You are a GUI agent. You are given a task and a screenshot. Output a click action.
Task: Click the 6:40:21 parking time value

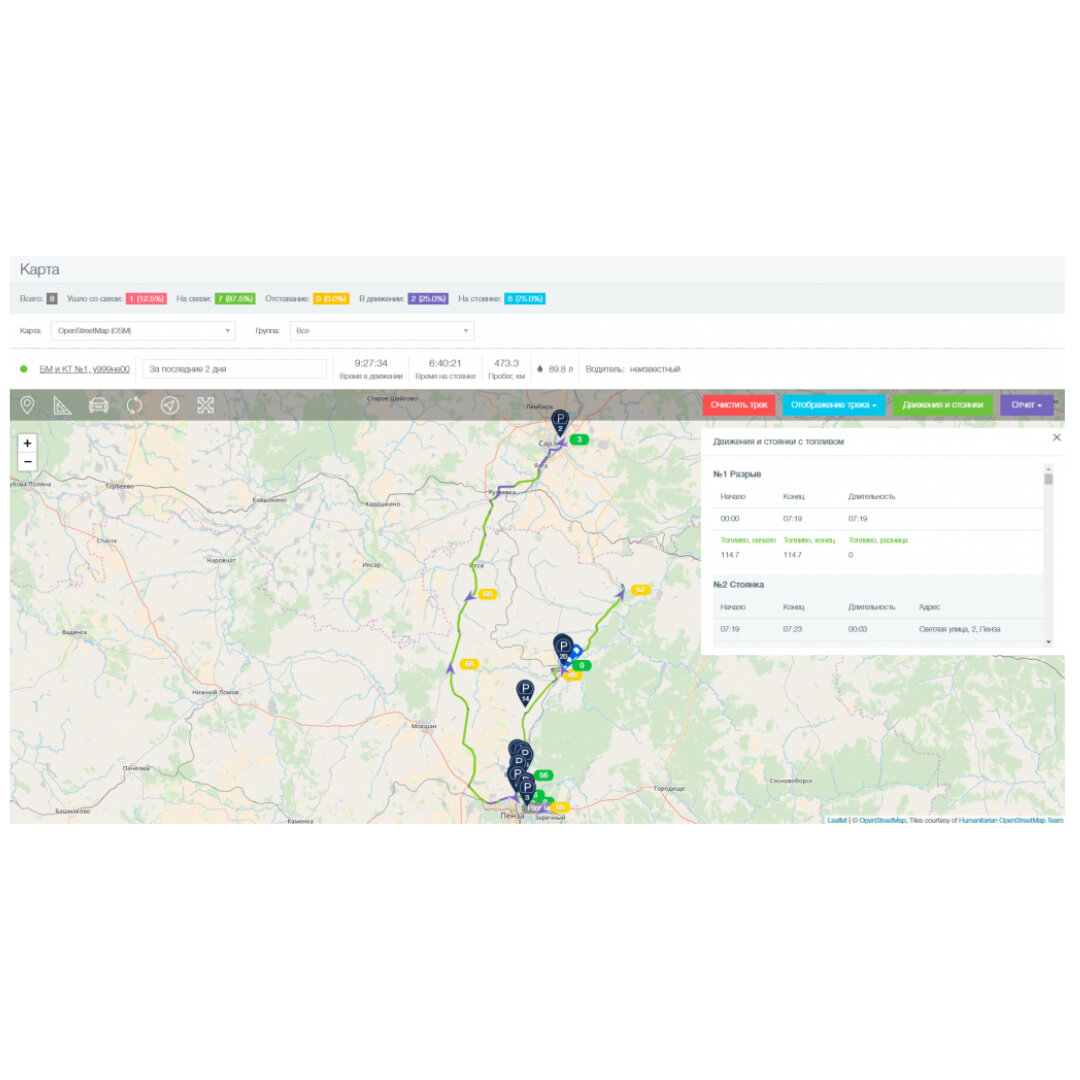(x=445, y=363)
